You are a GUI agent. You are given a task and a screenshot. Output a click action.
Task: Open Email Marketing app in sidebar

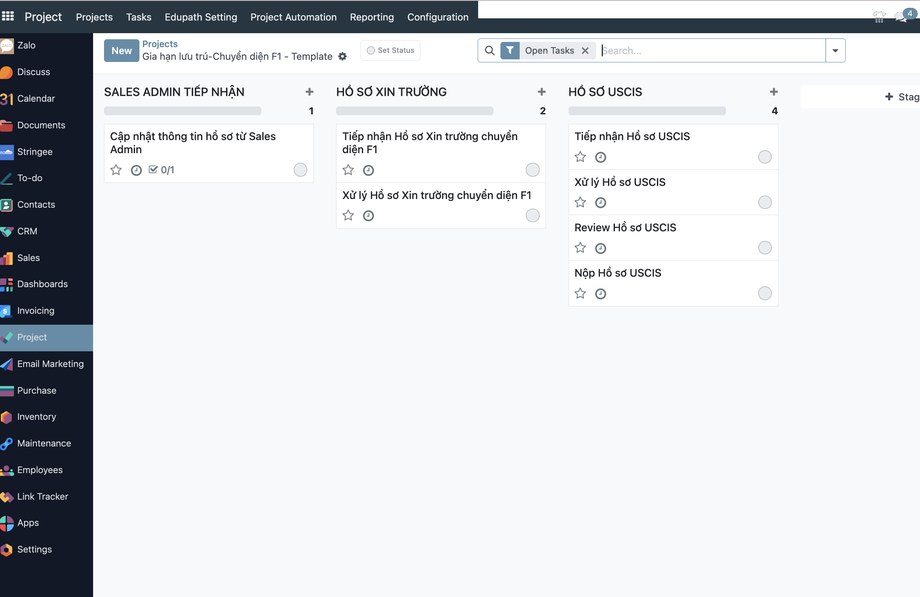click(46, 364)
